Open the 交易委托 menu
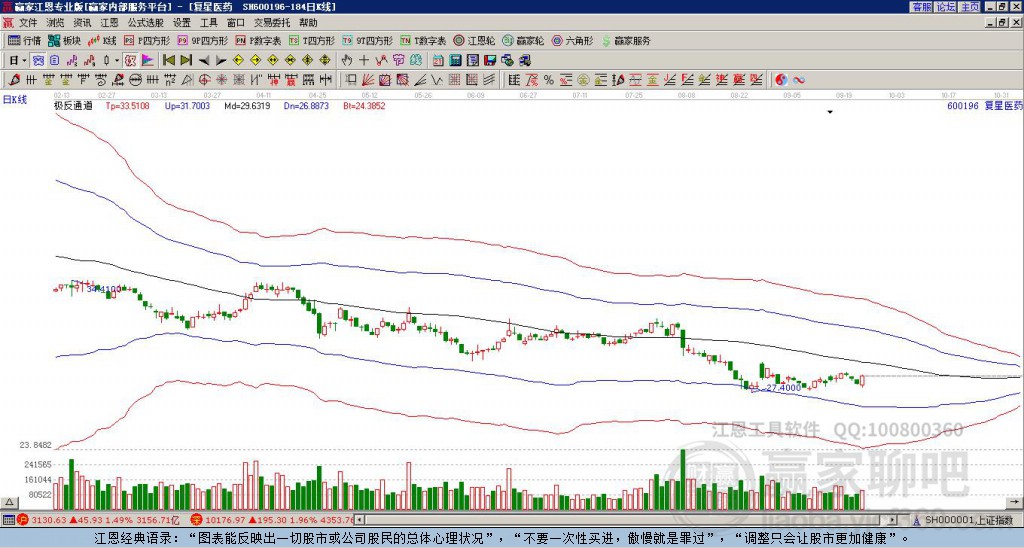This screenshot has height=548, width=1024. (272, 23)
